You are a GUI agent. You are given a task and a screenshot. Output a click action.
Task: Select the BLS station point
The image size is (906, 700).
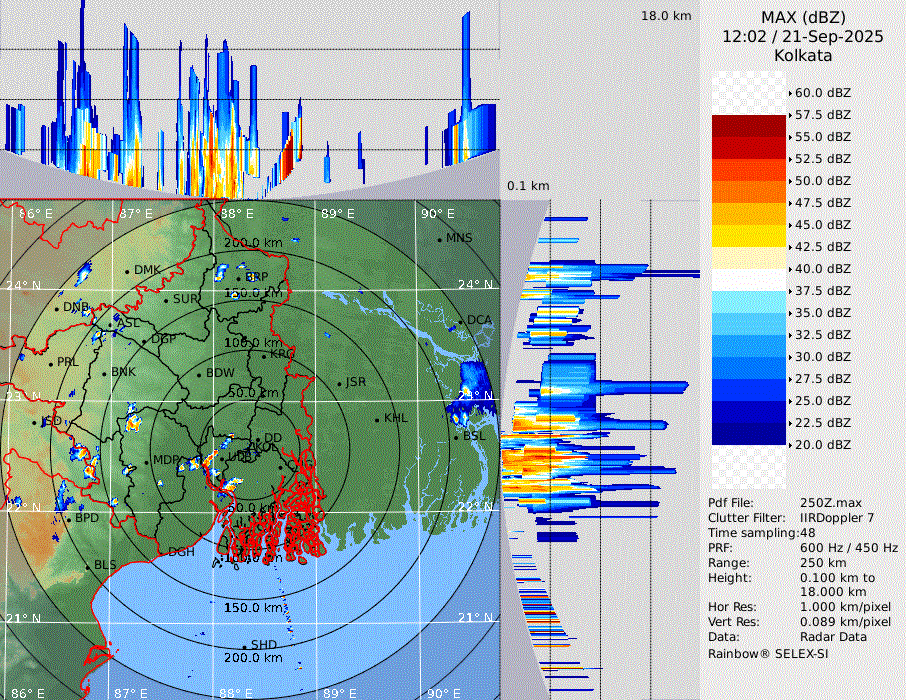point(87,566)
